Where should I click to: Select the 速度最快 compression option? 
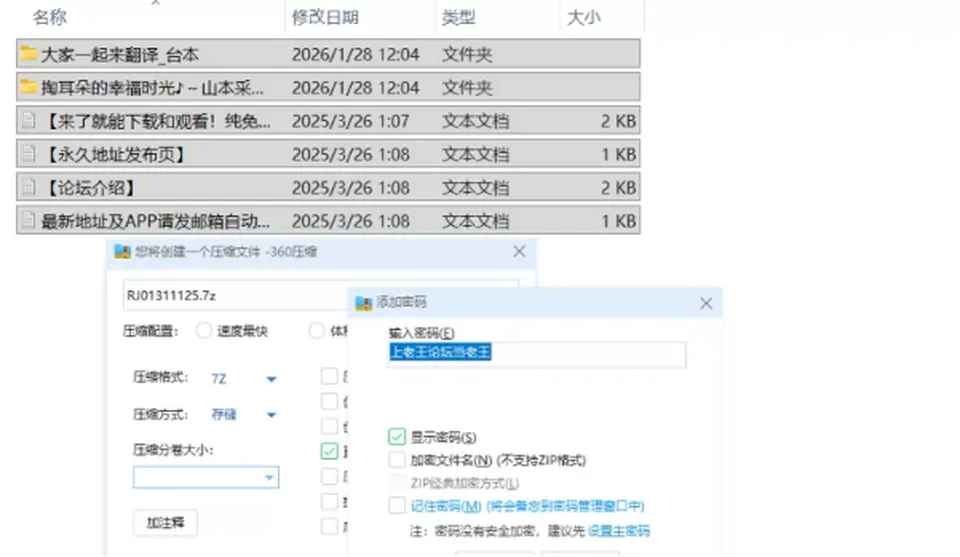click(204, 331)
